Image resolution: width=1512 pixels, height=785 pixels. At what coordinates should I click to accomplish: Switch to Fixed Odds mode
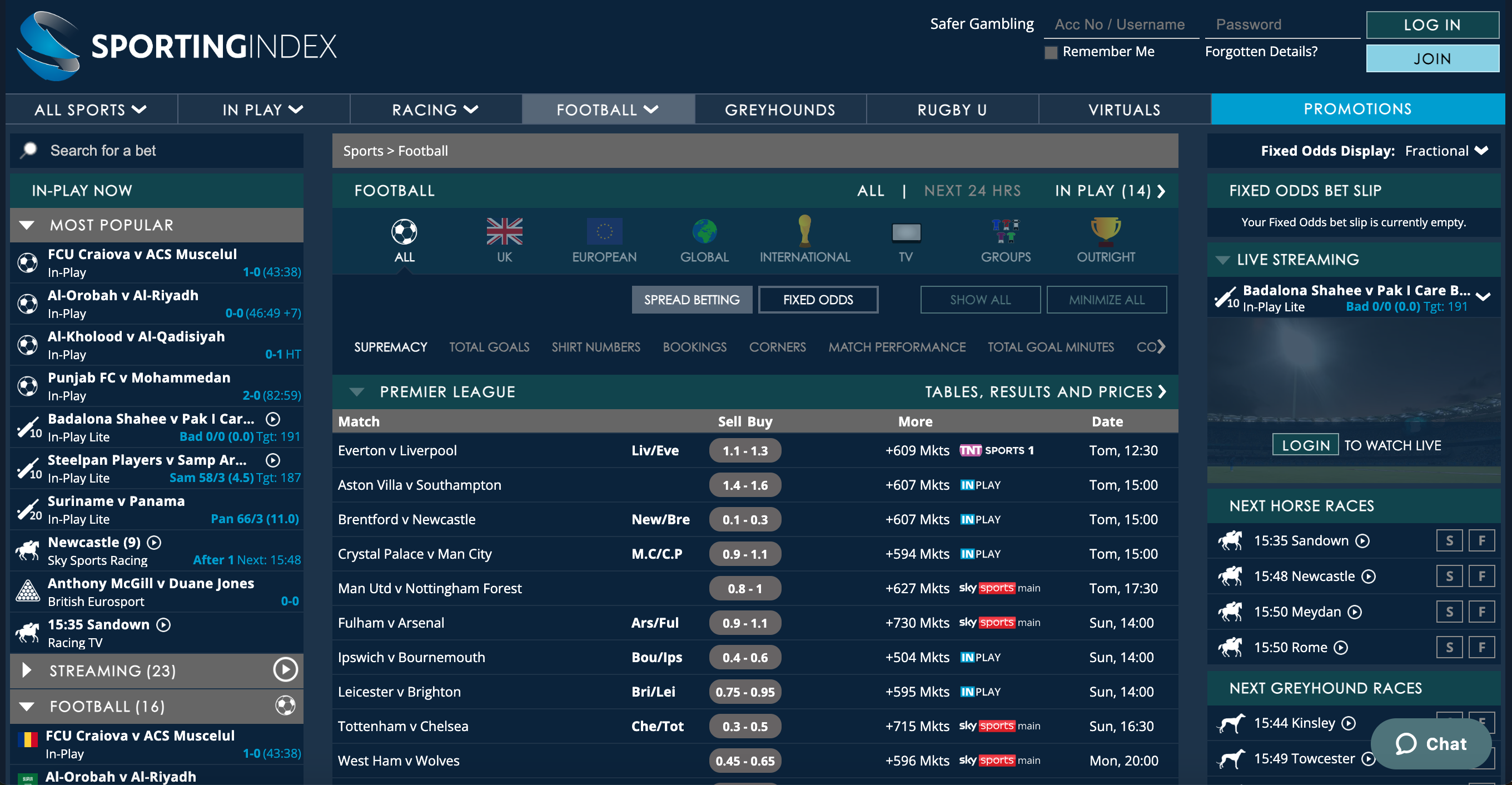[818, 300]
